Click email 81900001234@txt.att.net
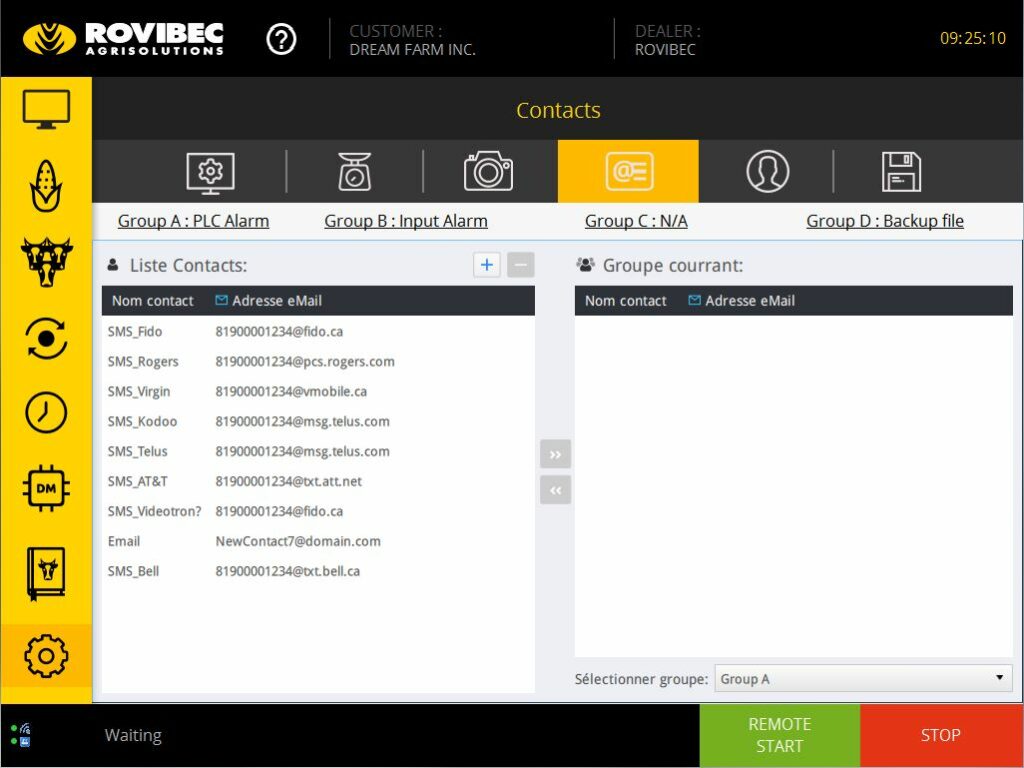This screenshot has height=768, width=1024. click(x=289, y=482)
